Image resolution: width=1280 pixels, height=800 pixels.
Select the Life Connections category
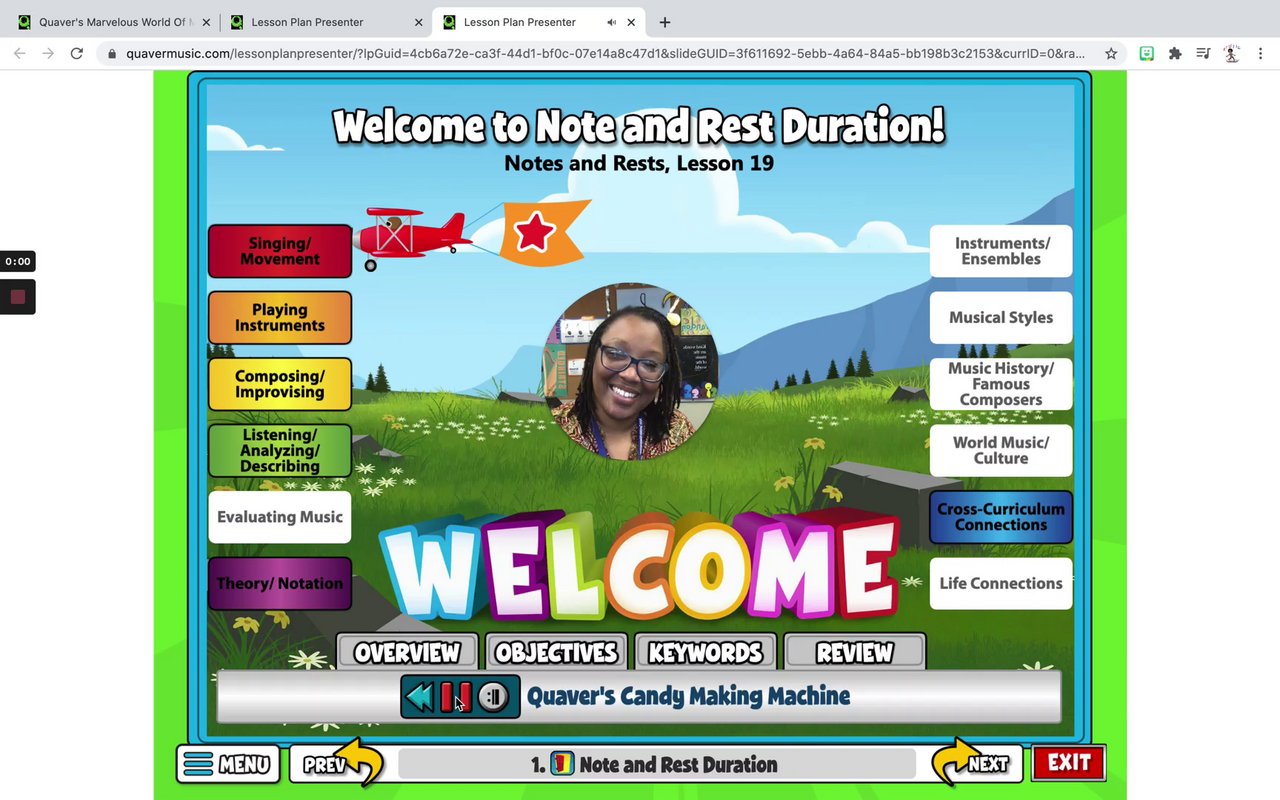tap(1001, 584)
